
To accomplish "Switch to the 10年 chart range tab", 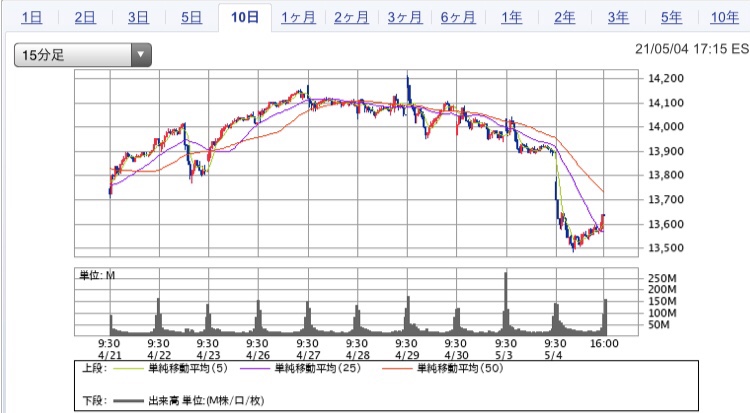I will tap(725, 17).
